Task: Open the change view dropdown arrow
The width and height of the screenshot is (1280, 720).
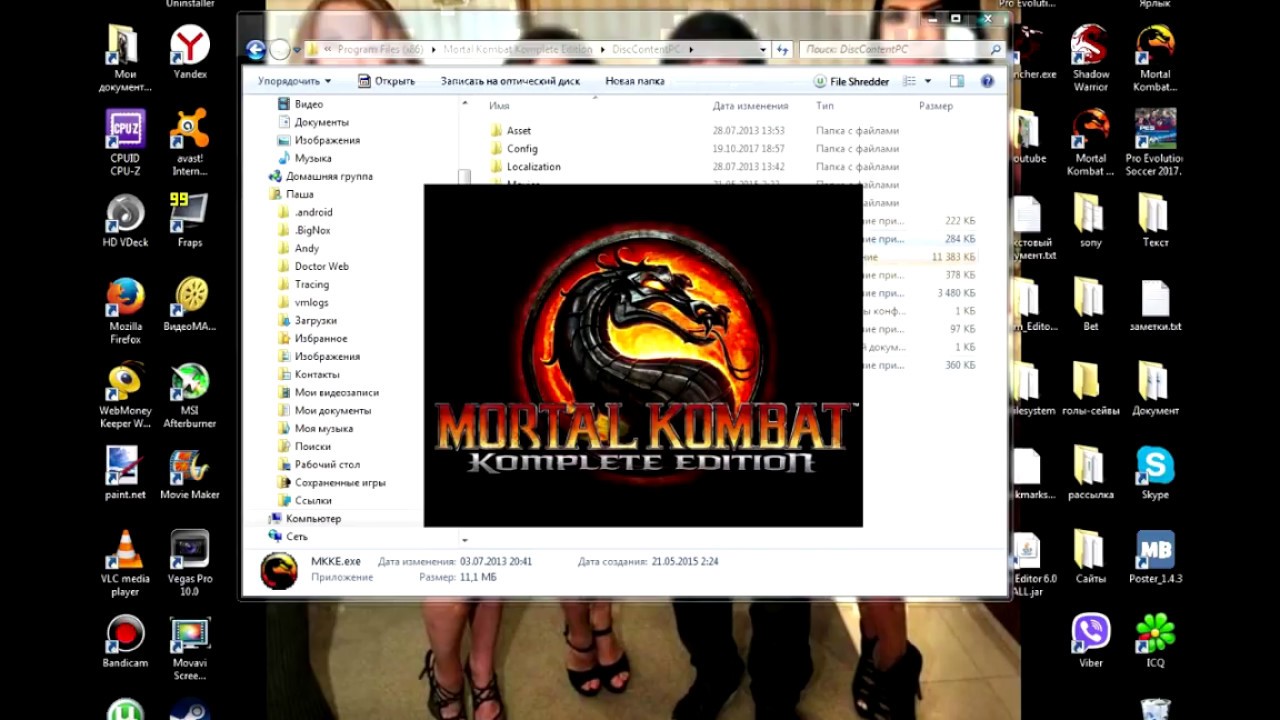Action: (928, 81)
